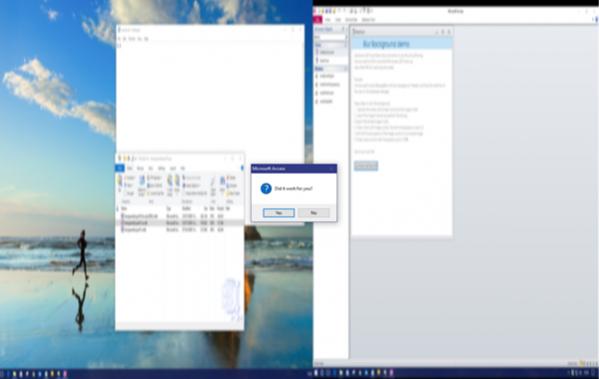This screenshot has height=379, width=599.
Task: Click the blue question mark icon in dialog
Action: click(266, 188)
